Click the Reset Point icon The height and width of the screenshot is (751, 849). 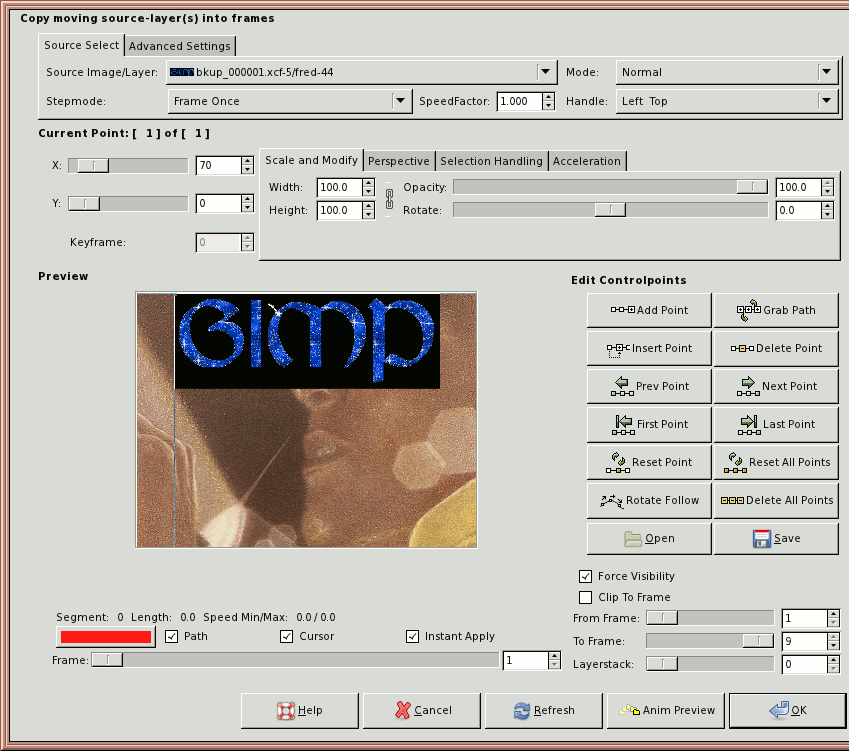pyautogui.click(x=618, y=463)
